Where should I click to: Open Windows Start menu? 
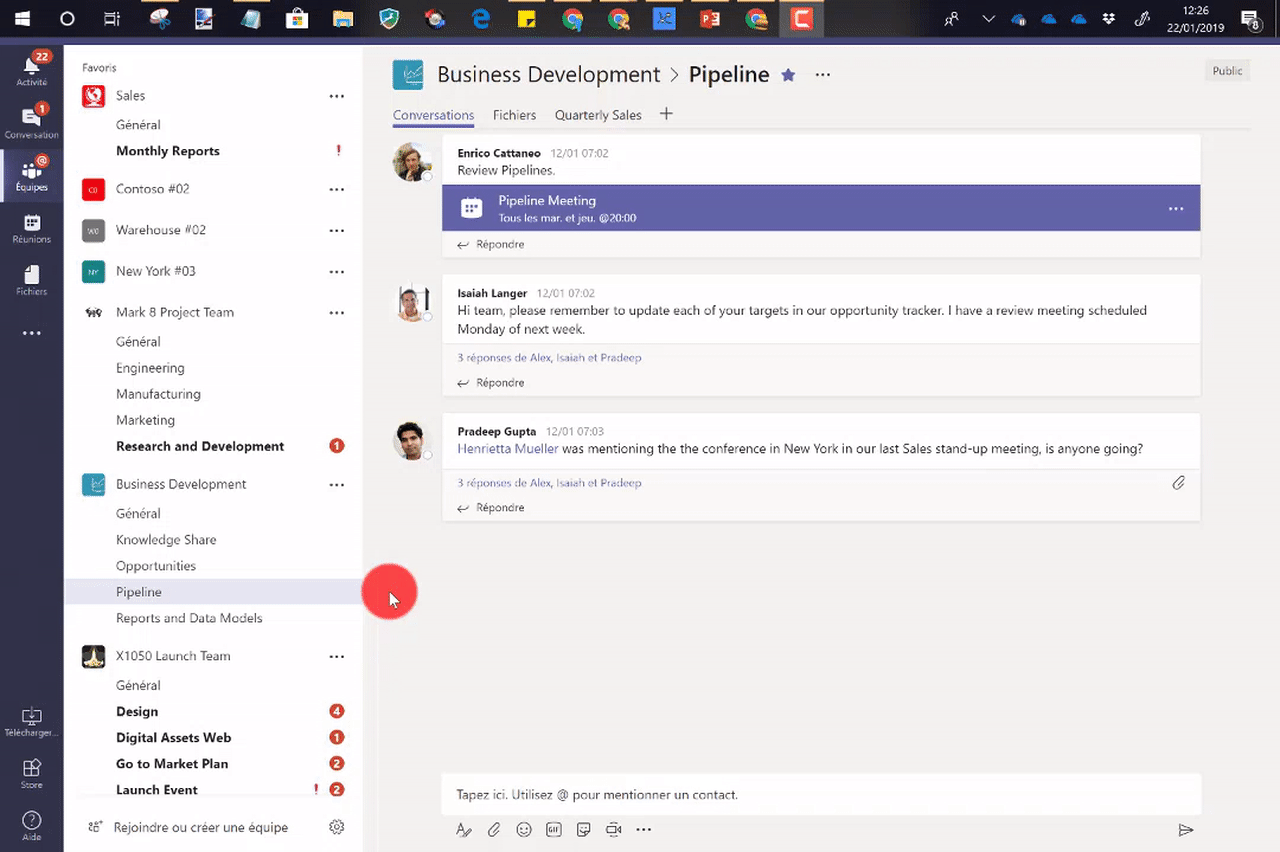22,18
